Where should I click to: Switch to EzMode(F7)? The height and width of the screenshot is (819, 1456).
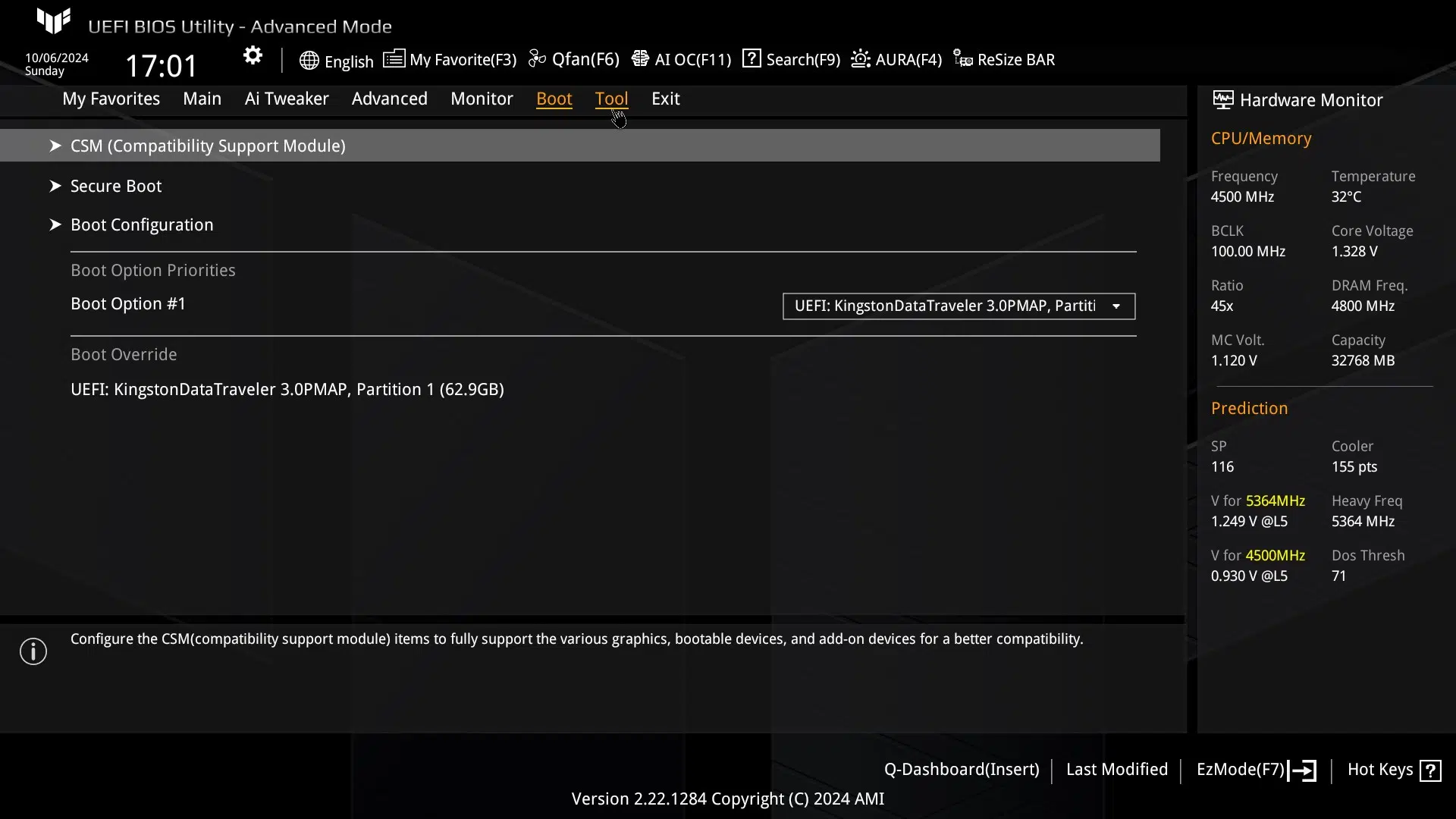point(1240,769)
